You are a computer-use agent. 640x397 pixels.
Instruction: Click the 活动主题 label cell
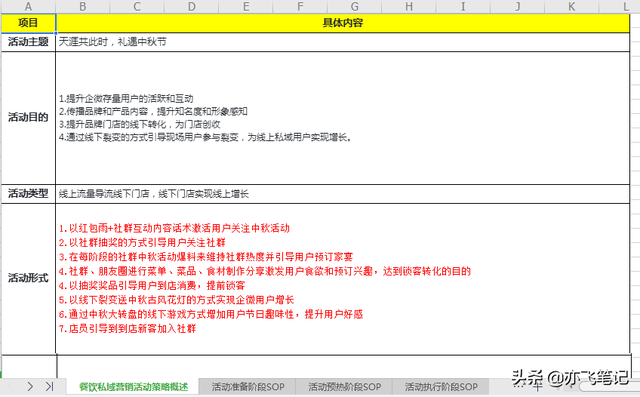(x=28, y=42)
